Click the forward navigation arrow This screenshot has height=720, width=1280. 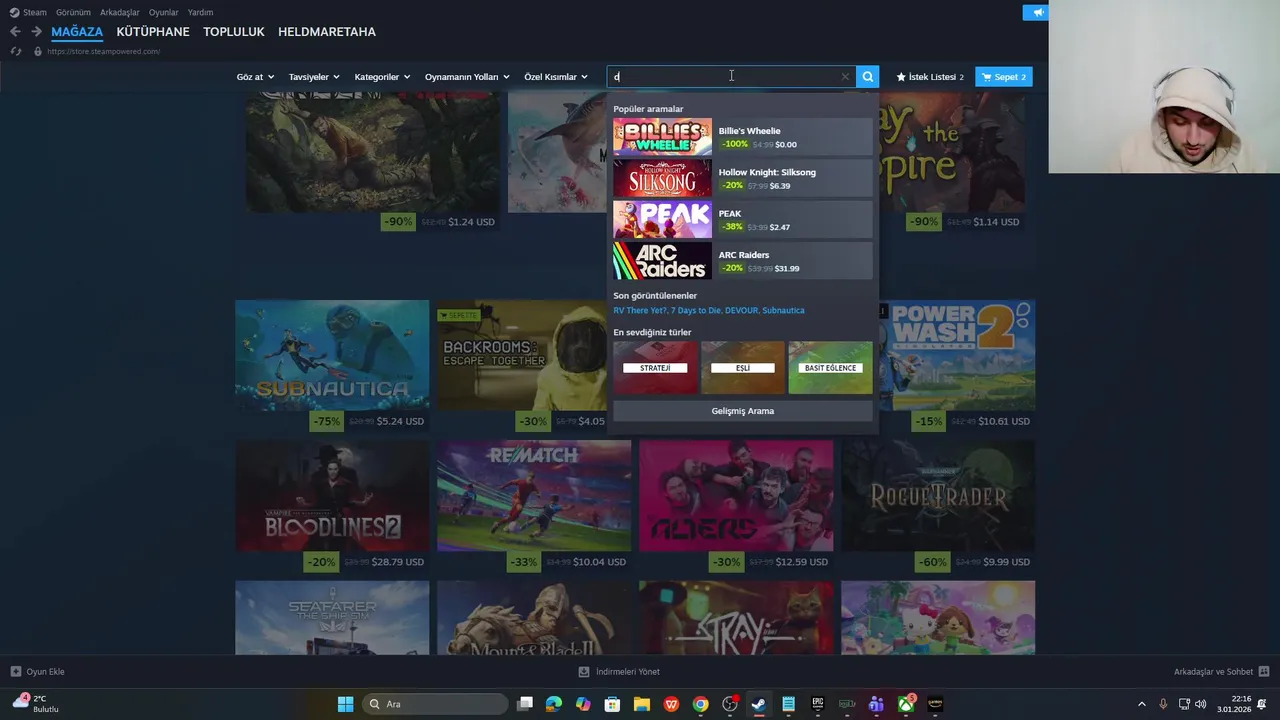point(36,32)
